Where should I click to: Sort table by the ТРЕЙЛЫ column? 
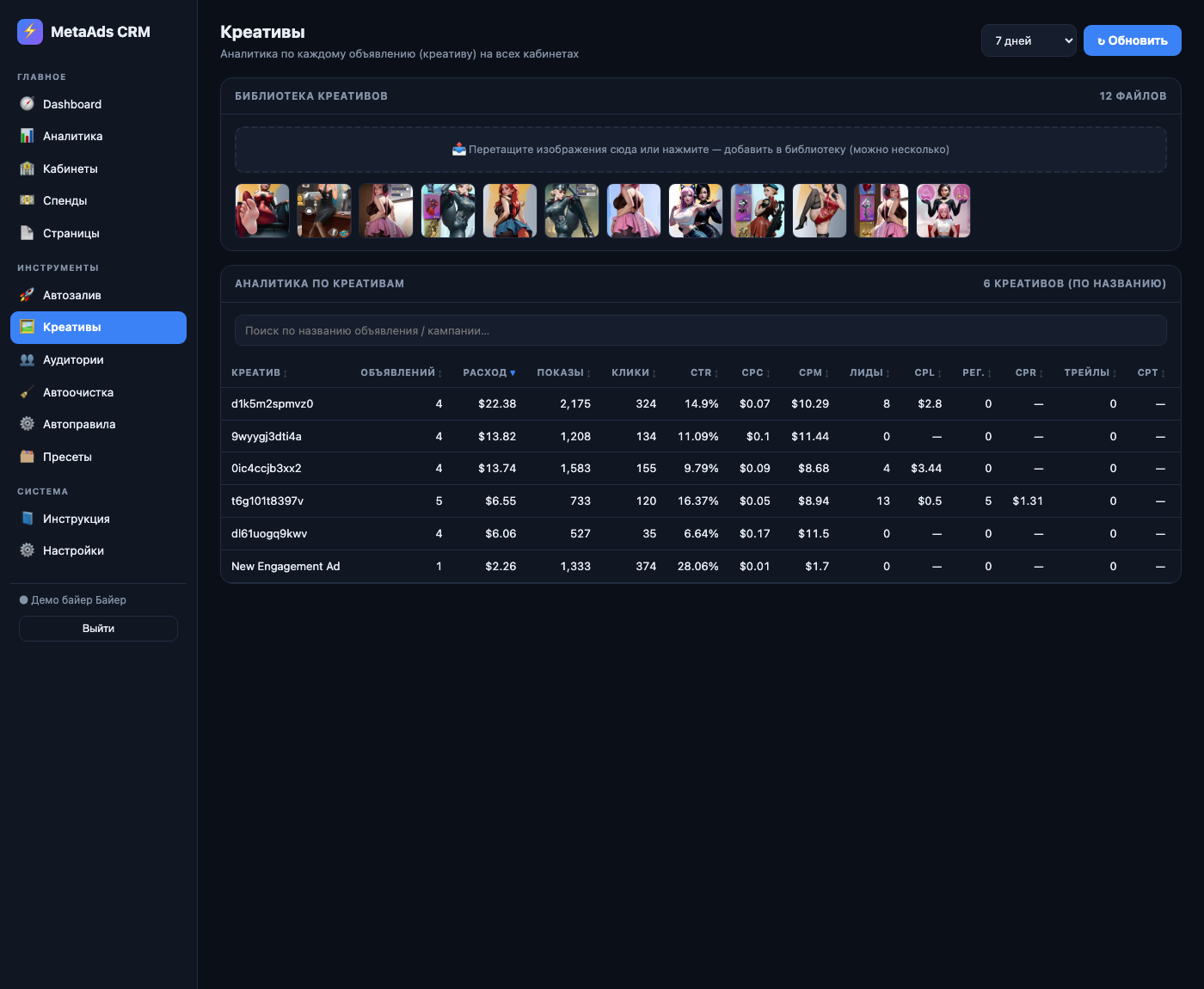coord(1090,372)
